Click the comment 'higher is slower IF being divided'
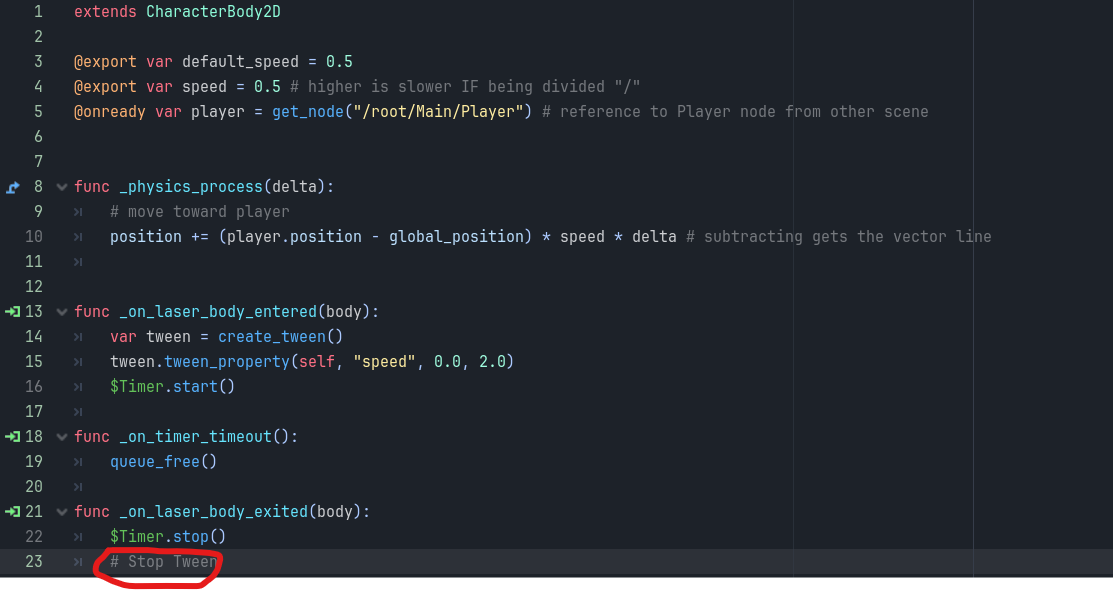1113x590 pixels. click(x=456, y=87)
